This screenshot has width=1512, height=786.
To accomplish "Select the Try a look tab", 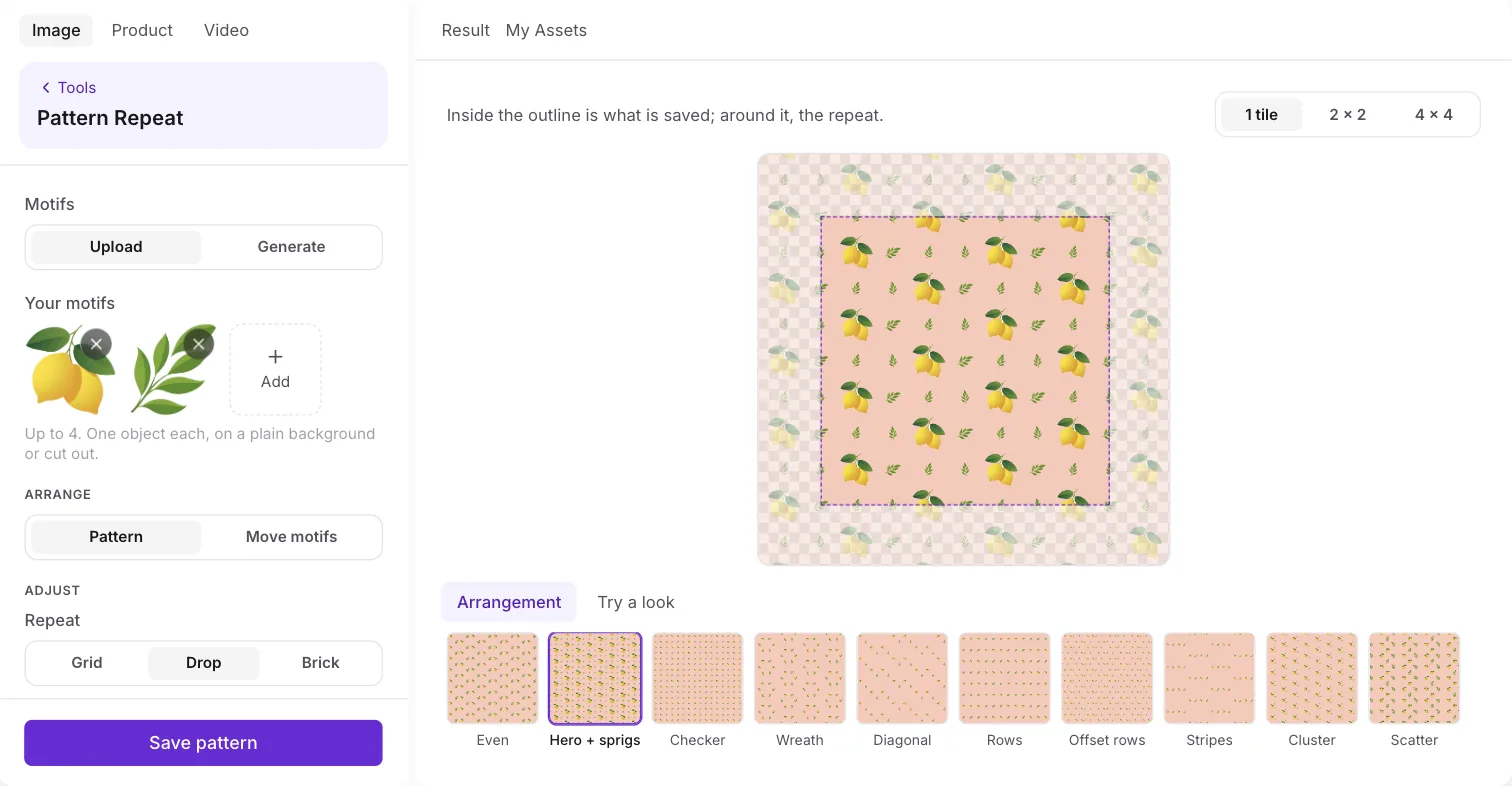I will point(636,602).
